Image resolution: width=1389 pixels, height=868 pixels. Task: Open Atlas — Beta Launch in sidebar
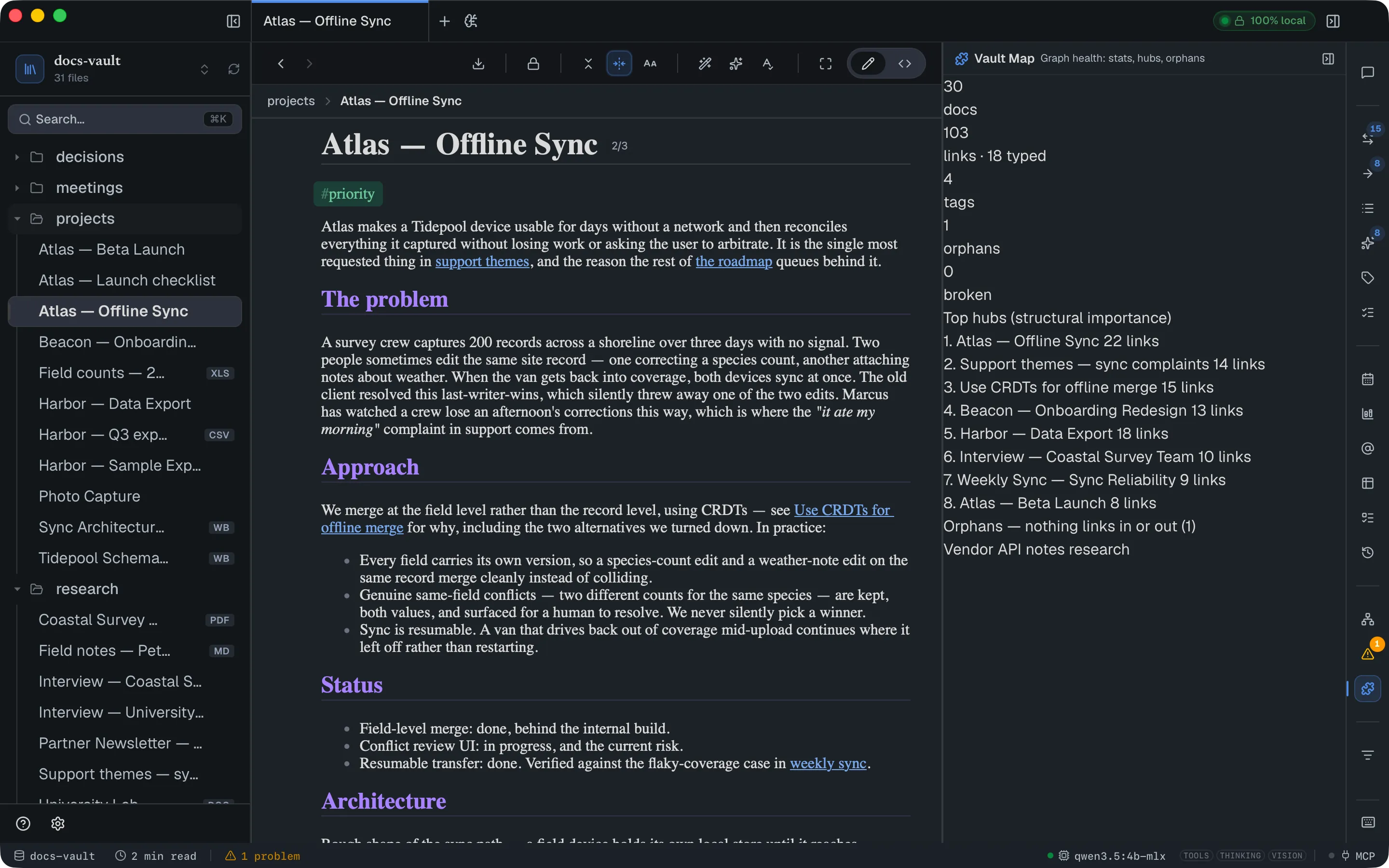[x=125, y=249]
